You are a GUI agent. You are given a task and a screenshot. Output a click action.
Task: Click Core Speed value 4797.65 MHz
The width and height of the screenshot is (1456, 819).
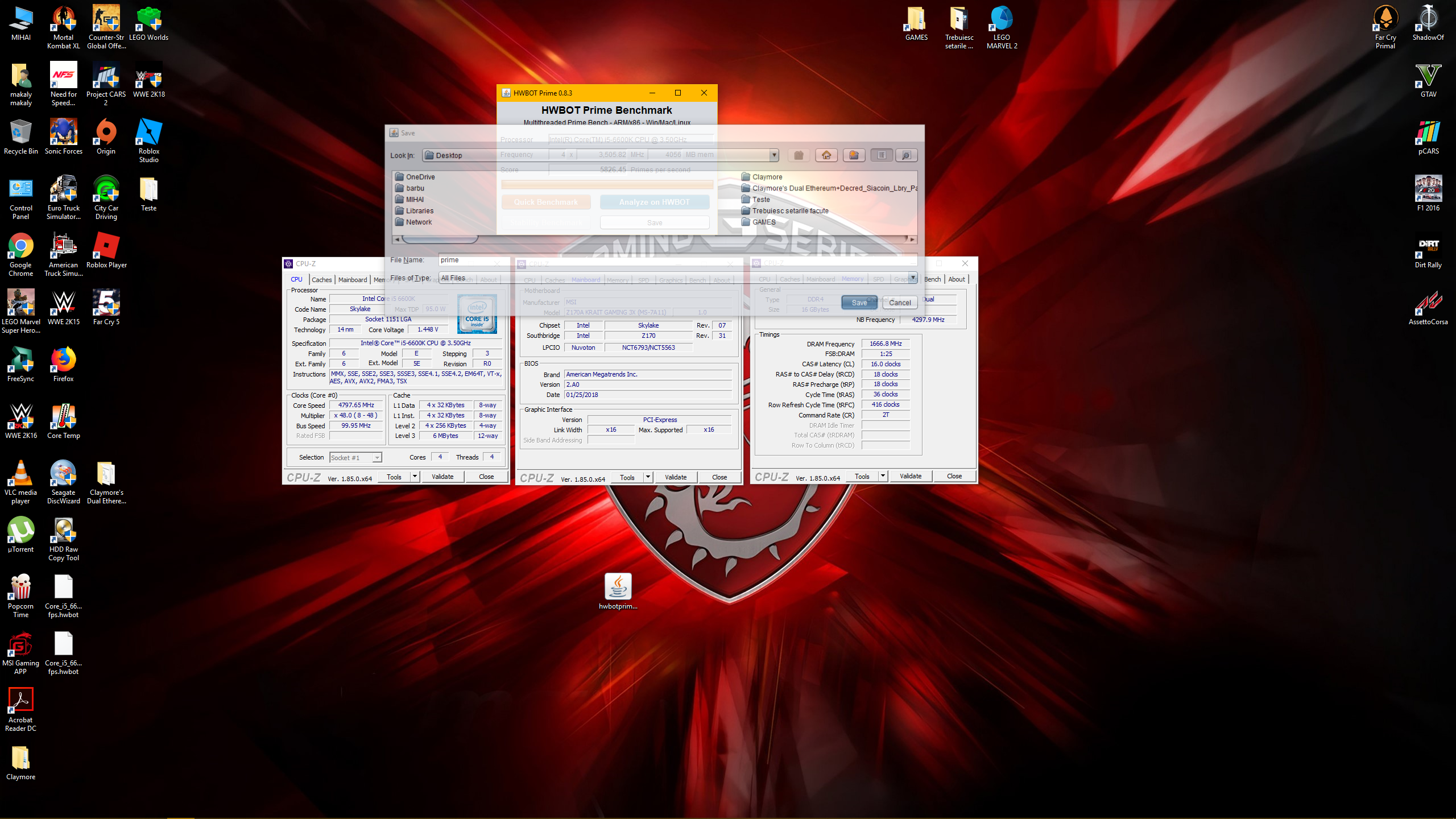356,406
